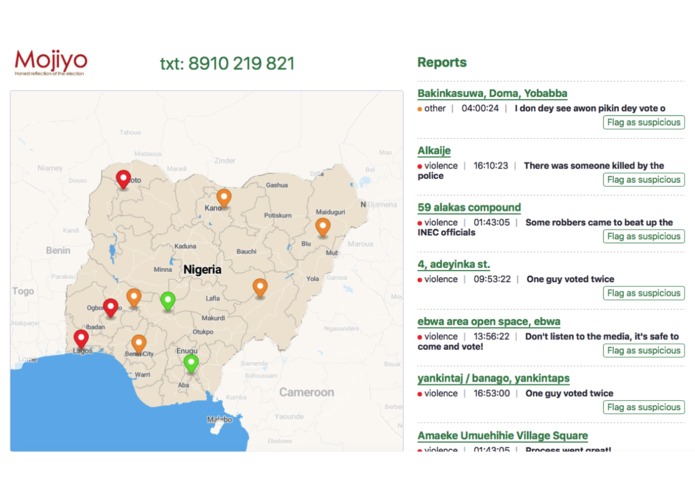Click the red map pin at Ogbomosho
The height and width of the screenshot is (494, 695).
point(110,308)
